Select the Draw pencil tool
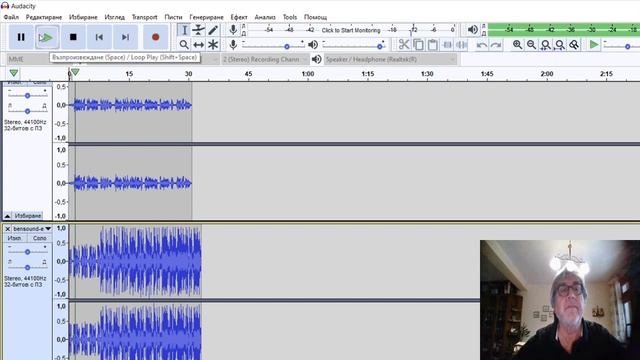This screenshot has width=640, height=360. tap(213, 30)
